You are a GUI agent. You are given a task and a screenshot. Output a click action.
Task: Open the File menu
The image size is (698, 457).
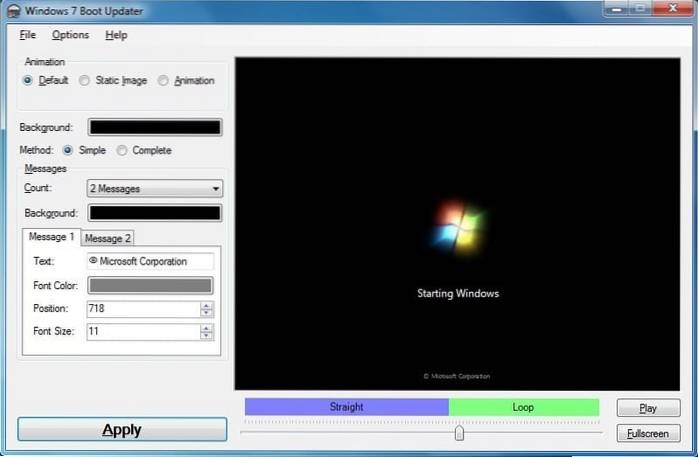[27, 35]
